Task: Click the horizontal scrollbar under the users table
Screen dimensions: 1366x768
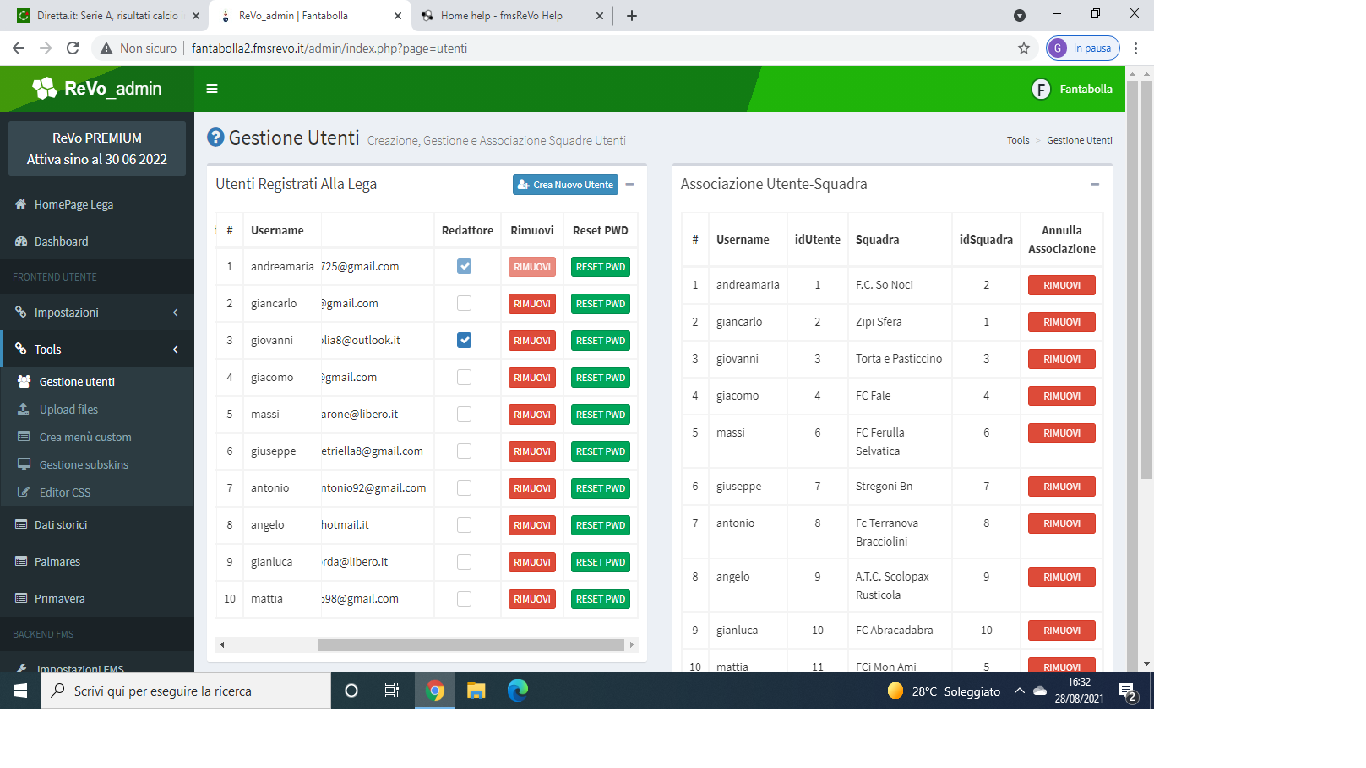Action: [427, 645]
